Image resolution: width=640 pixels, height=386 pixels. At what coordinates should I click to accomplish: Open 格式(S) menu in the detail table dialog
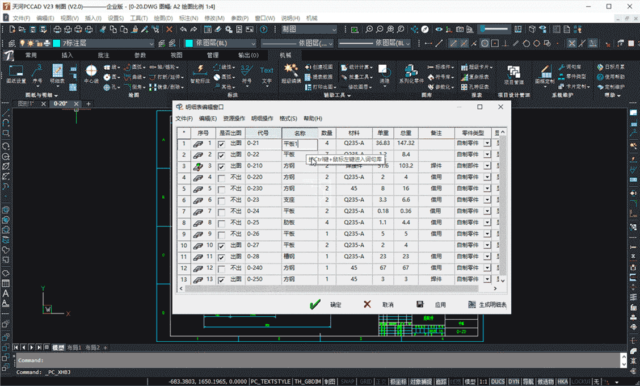[288, 118]
